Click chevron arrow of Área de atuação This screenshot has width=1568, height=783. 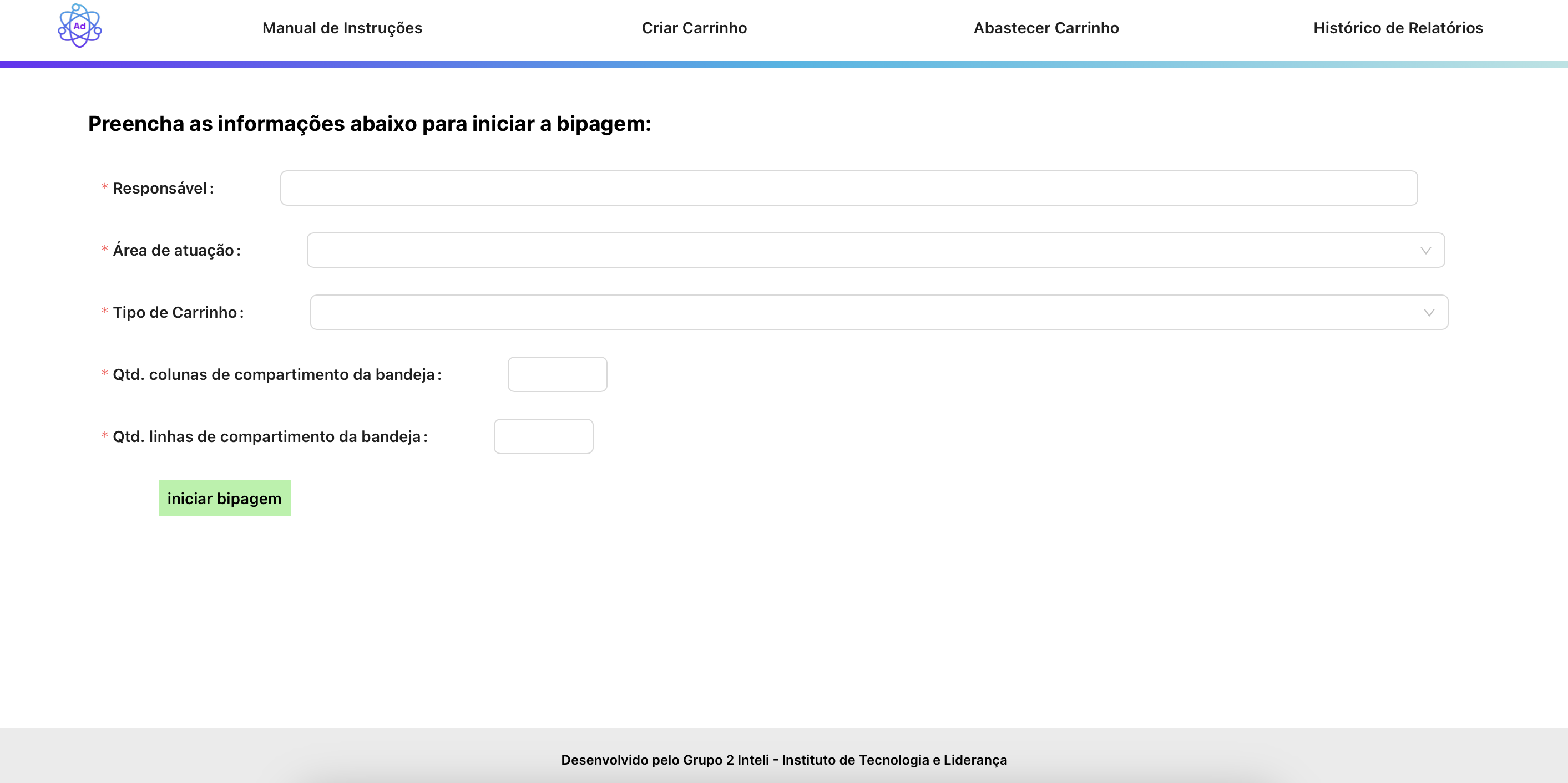coord(1425,251)
